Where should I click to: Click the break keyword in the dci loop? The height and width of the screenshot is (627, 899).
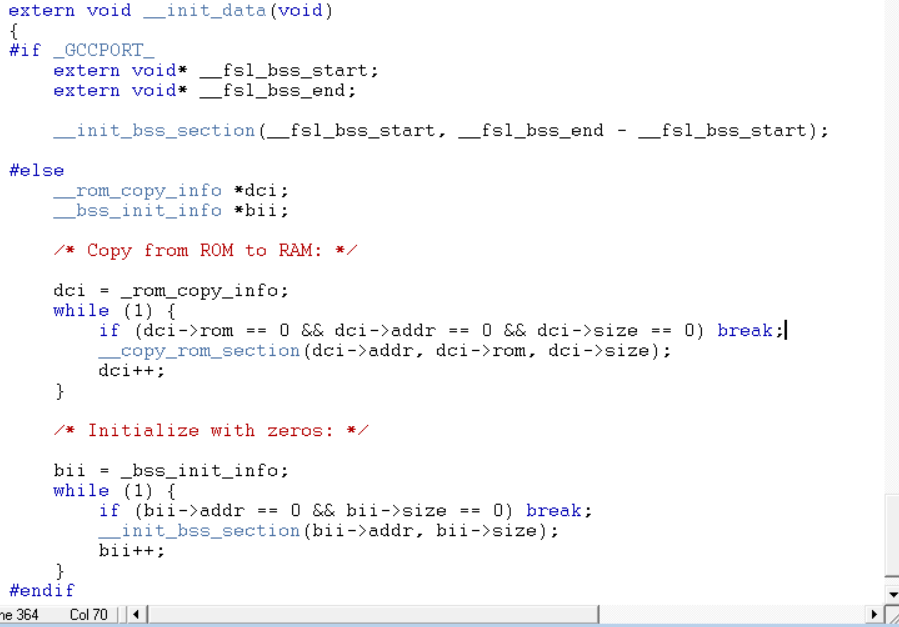745,331
